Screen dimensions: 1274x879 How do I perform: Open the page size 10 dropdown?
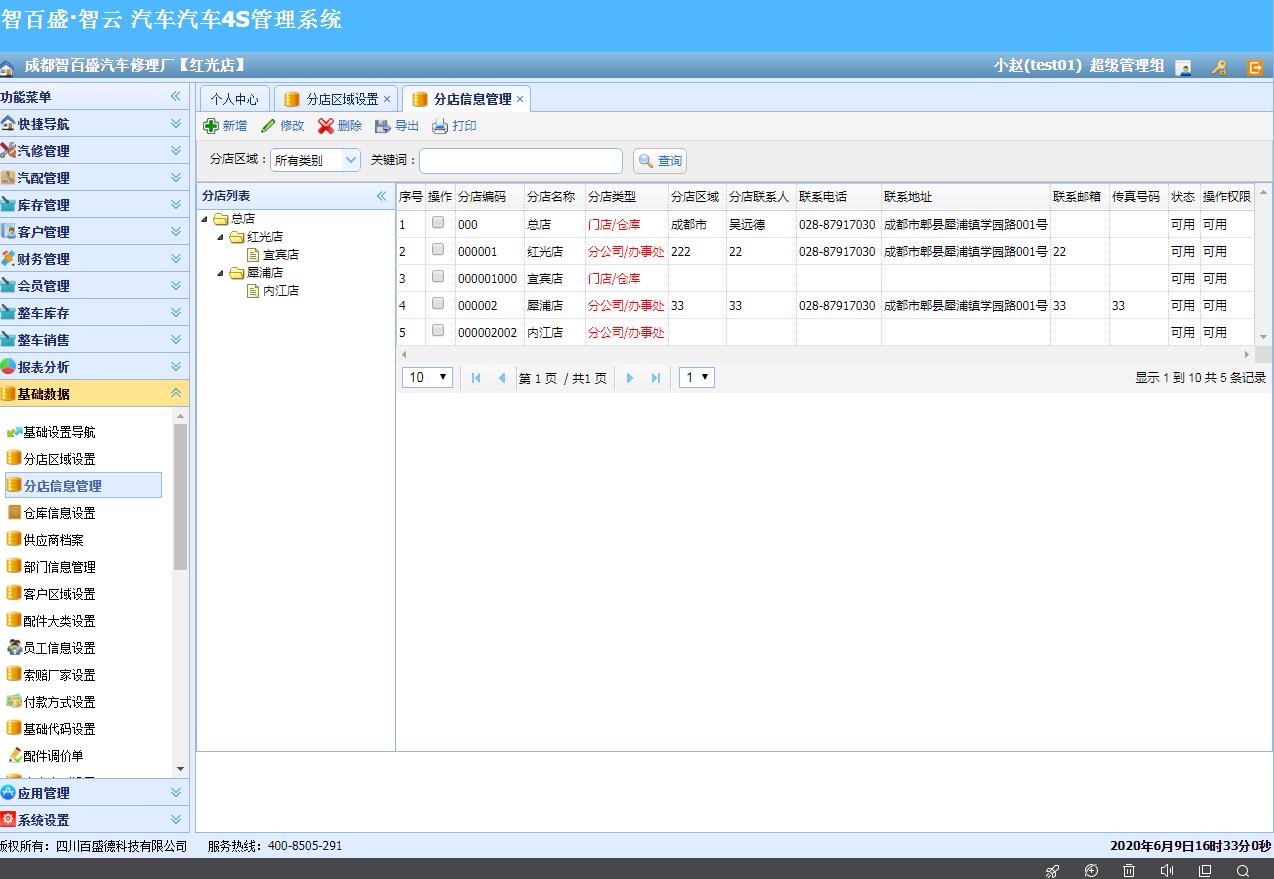coord(427,377)
